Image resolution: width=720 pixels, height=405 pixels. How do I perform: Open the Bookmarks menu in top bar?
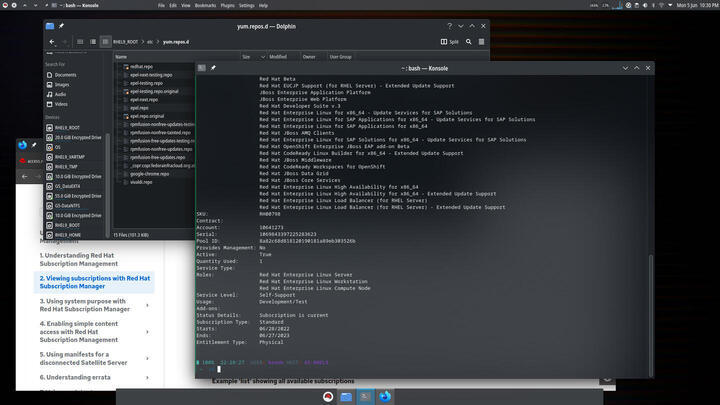pyautogui.click(x=205, y=6)
